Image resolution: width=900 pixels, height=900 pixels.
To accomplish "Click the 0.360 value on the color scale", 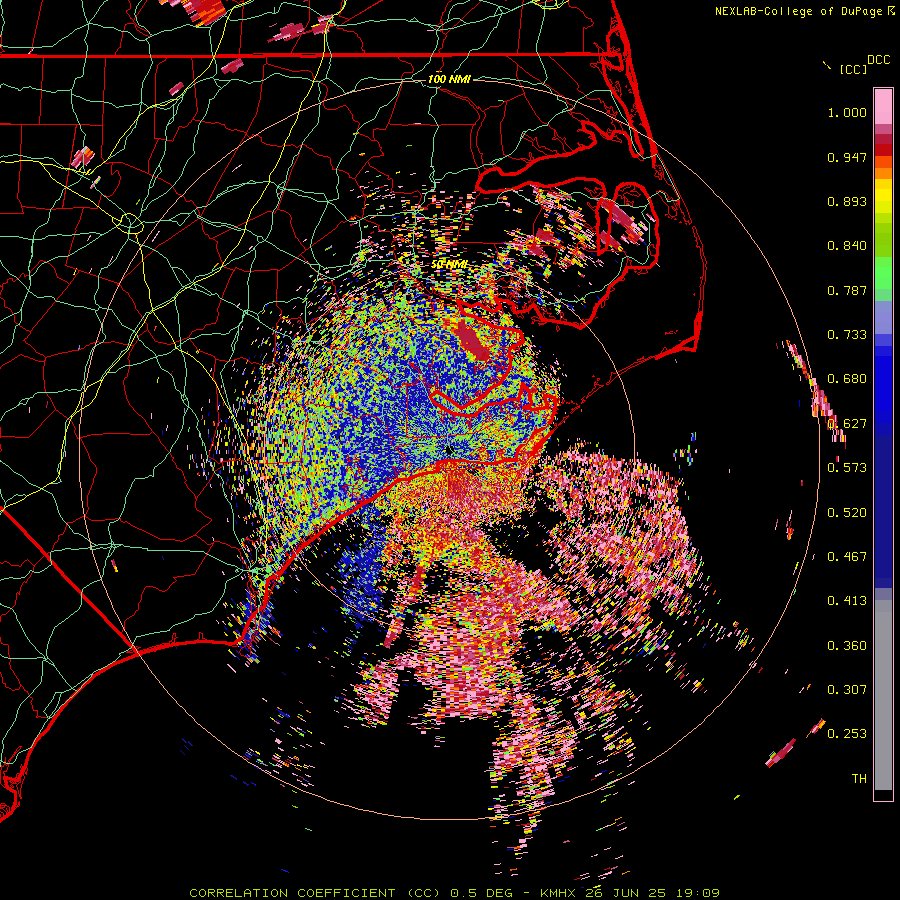I will 847,646.
